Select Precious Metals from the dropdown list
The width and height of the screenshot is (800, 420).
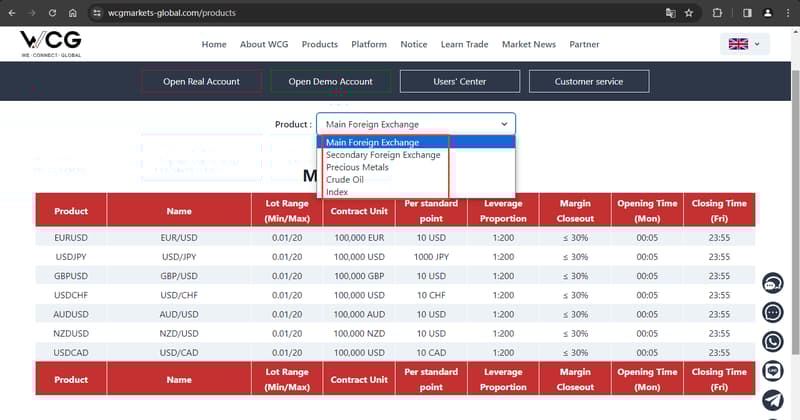pyautogui.click(x=357, y=167)
